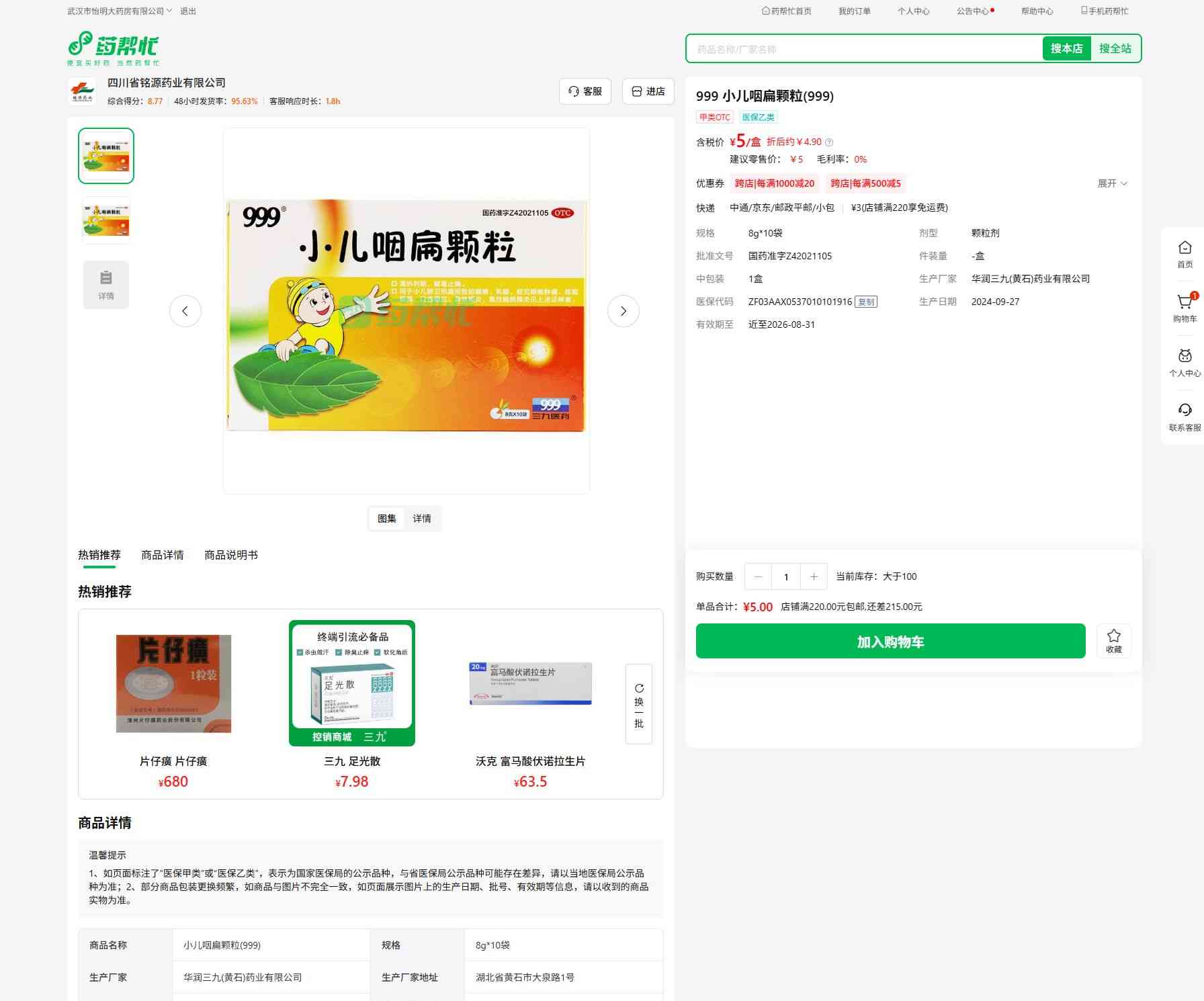
Task: Click the refresh recommendations icon
Action: [x=639, y=688]
